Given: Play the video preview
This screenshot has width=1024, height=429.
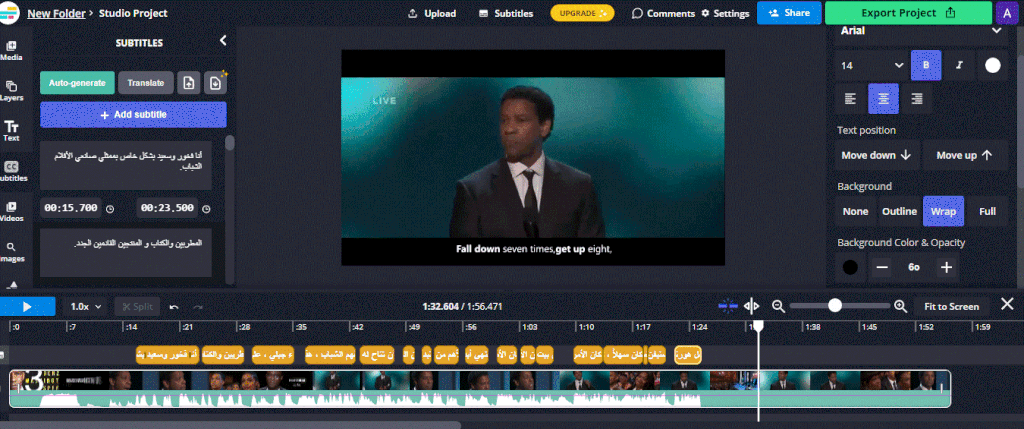Looking at the screenshot, I should [27, 306].
